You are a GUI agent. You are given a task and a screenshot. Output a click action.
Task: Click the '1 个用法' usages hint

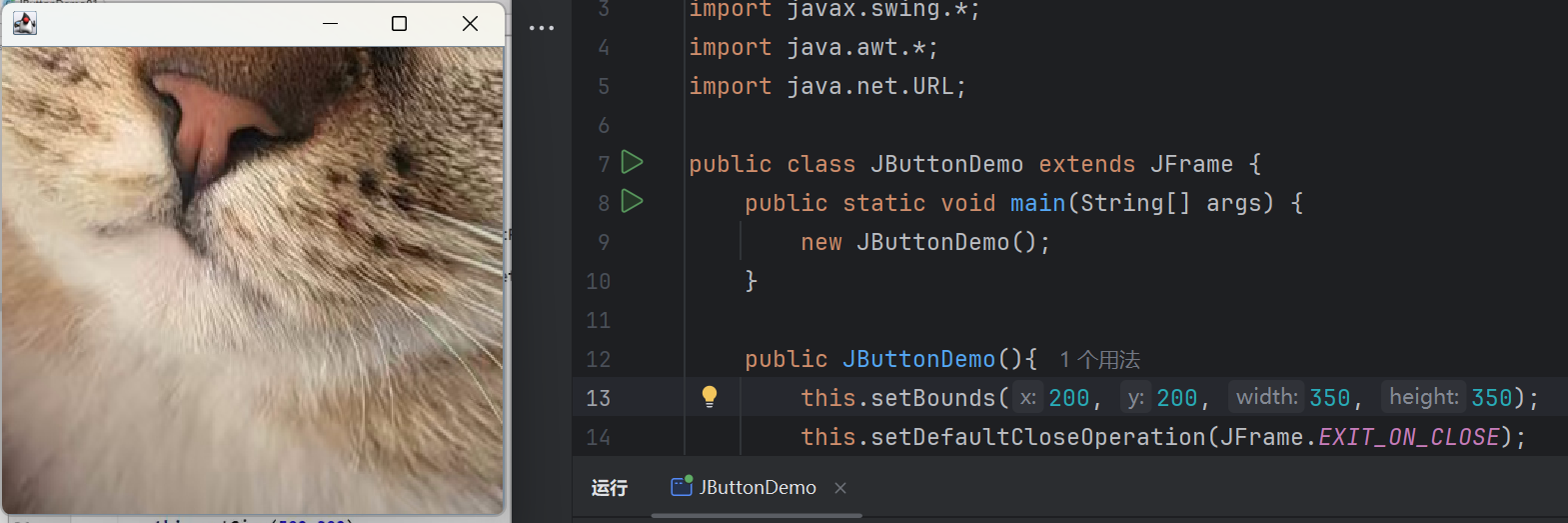pos(1100,360)
